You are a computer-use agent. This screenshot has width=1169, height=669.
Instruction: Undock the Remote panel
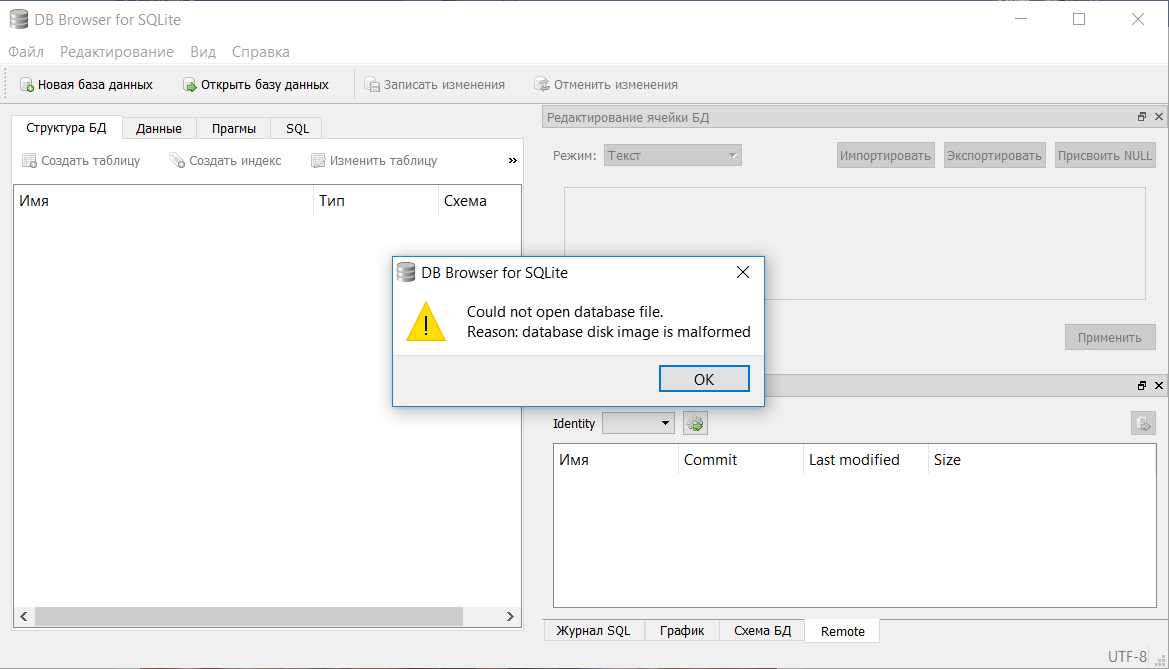[1141, 385]
